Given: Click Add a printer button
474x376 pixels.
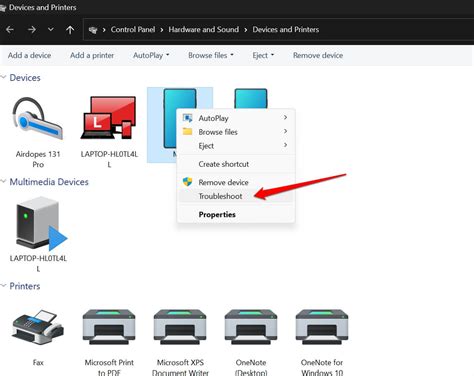Looking at the screenshot, I should (92, 55).
